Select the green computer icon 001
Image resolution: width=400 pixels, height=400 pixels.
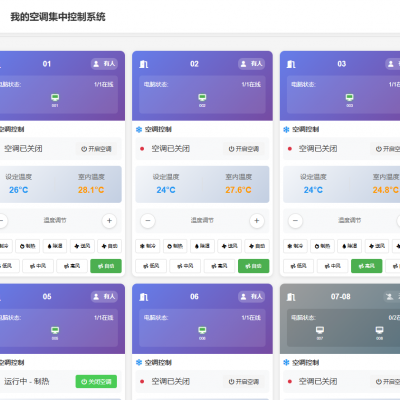[55, 97]
